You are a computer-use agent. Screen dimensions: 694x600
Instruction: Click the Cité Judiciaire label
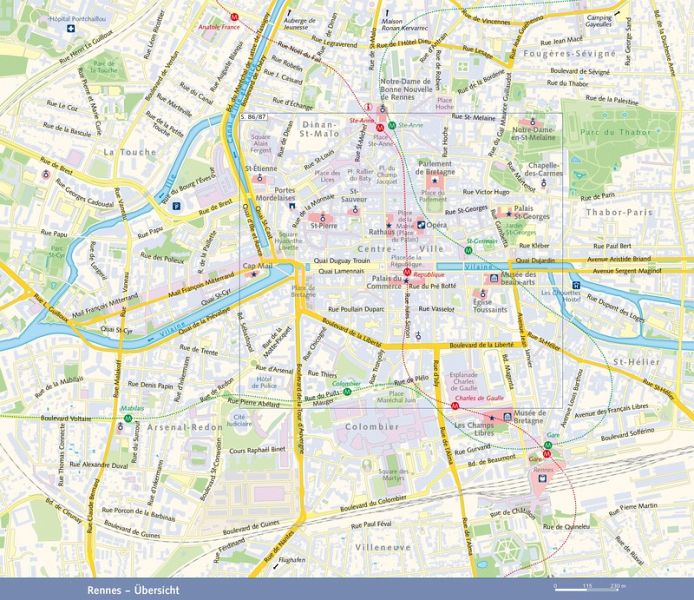pyautogui.click(x=239, y=420)
